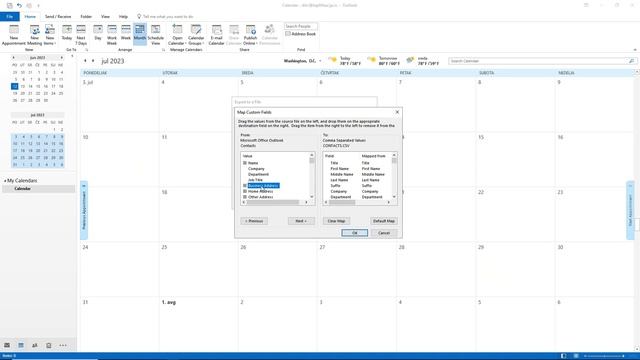Screen dimensions: 640x360
Task: Open the View ribbon tab
Action: [x=105, y=16]
